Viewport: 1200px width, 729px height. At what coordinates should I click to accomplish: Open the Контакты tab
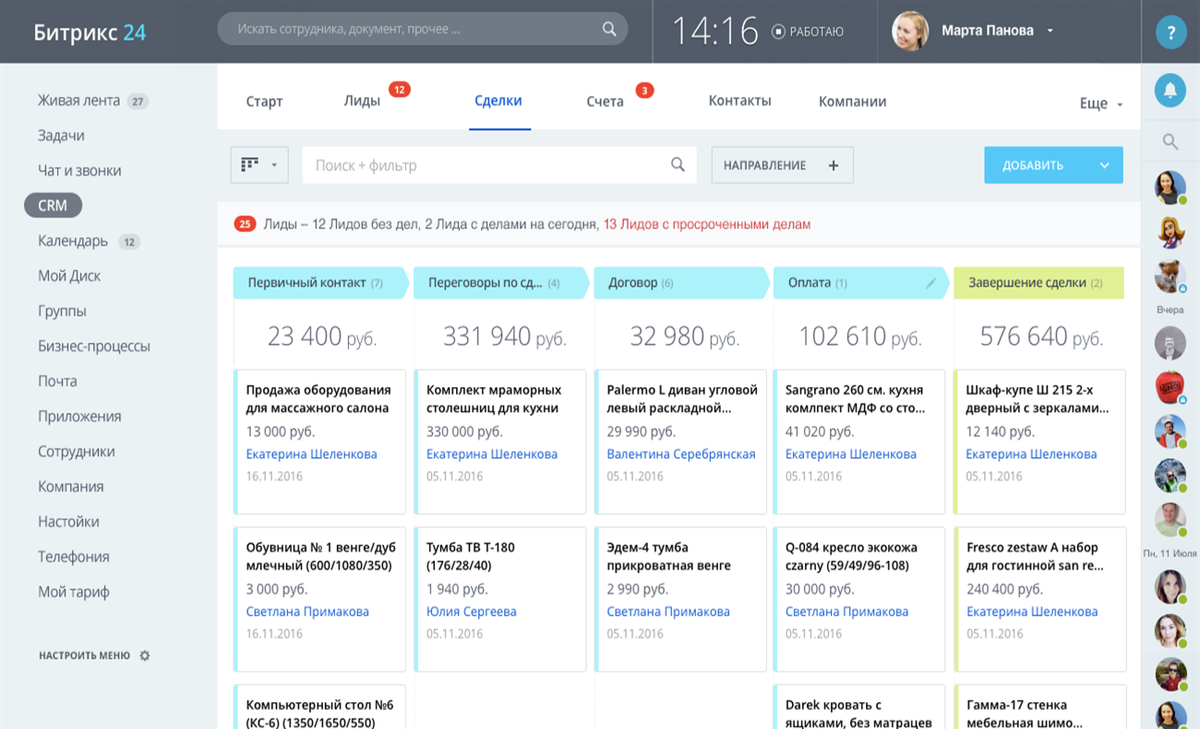coord(740,101)
